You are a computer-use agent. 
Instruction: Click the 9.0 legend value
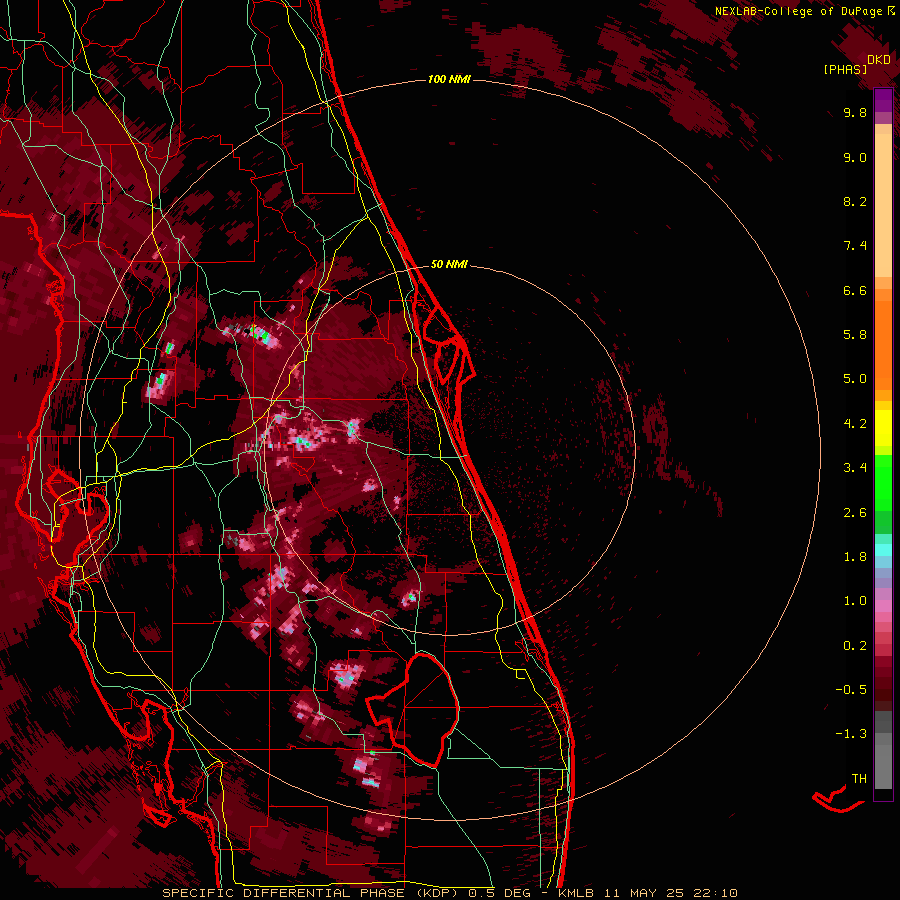(855, 157)
